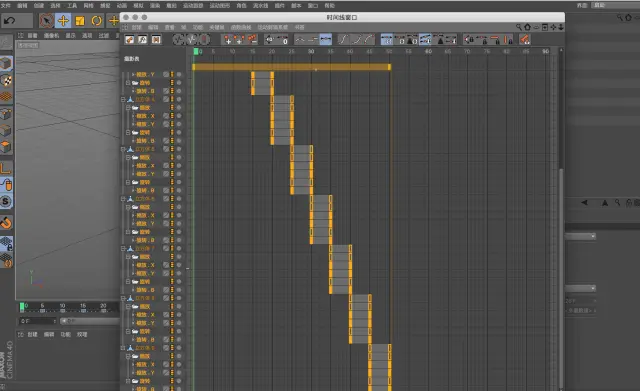Click the ease ease S-curve icon

coord(343,40)
